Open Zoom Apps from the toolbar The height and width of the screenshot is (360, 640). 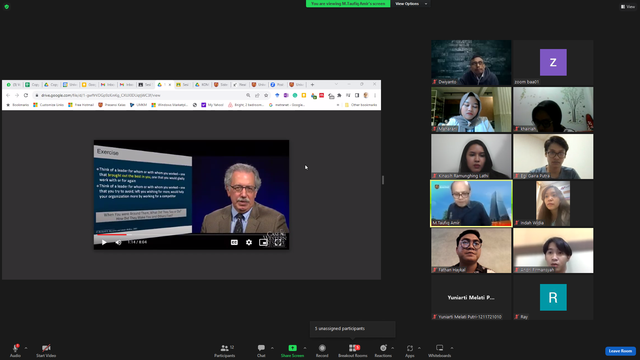tap(410, 350)
